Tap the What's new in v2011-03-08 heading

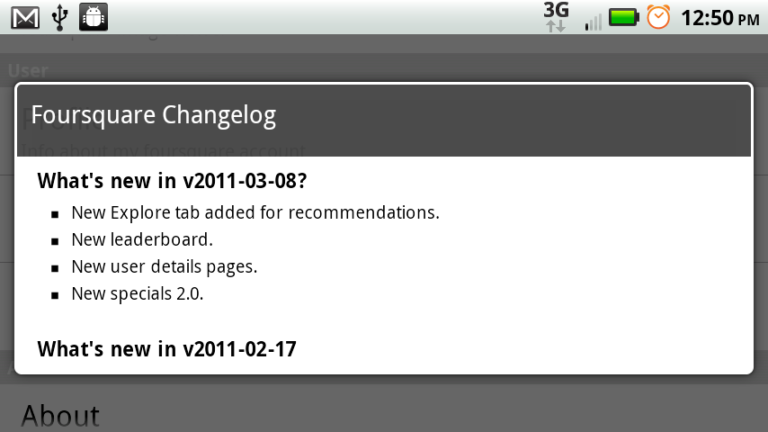click(x=172, y=181)
